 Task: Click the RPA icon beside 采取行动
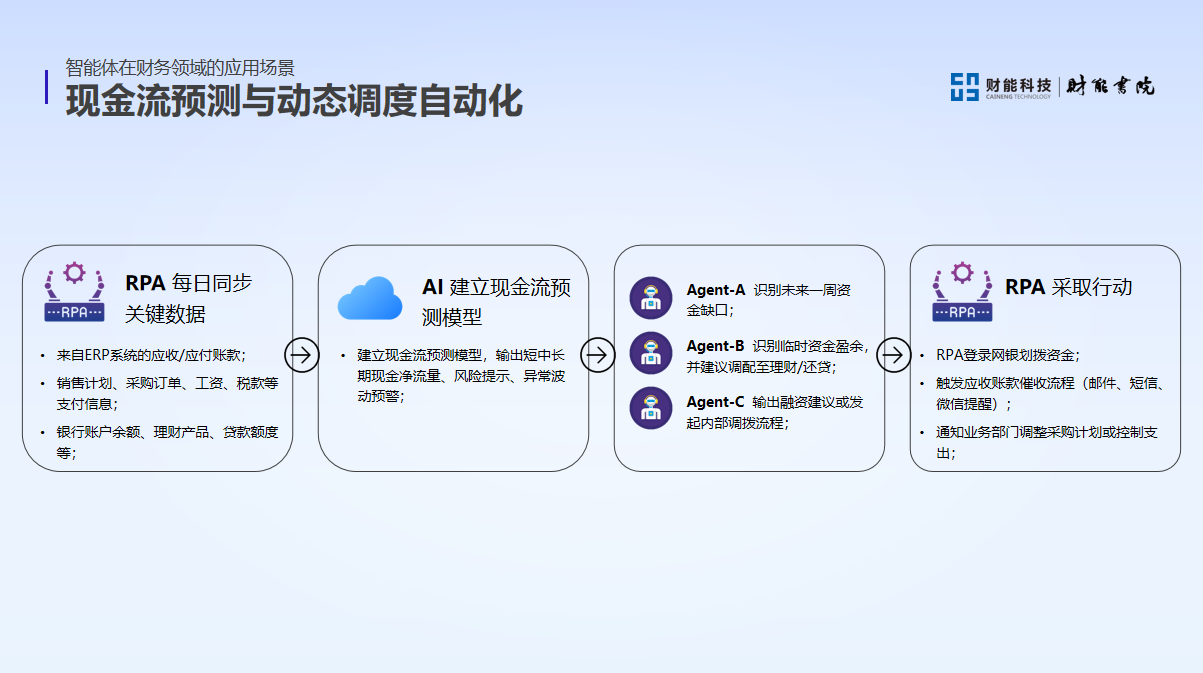(962, 291)
